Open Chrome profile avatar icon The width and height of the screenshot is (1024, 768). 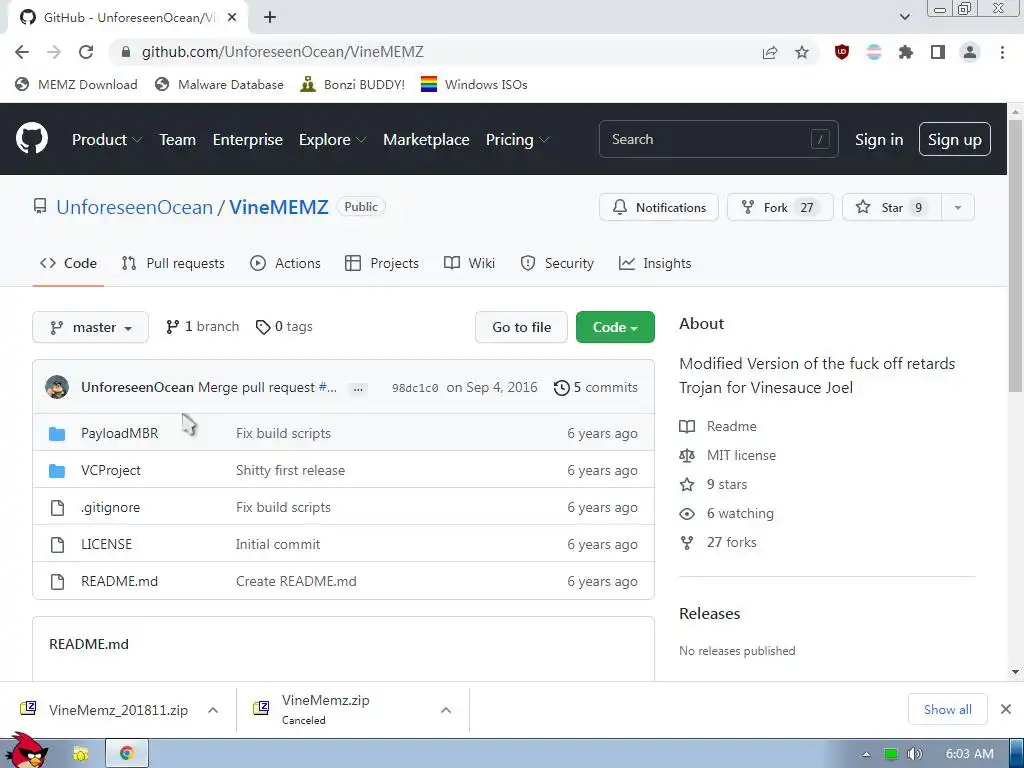pyautogui.click(x=970, y=52)
